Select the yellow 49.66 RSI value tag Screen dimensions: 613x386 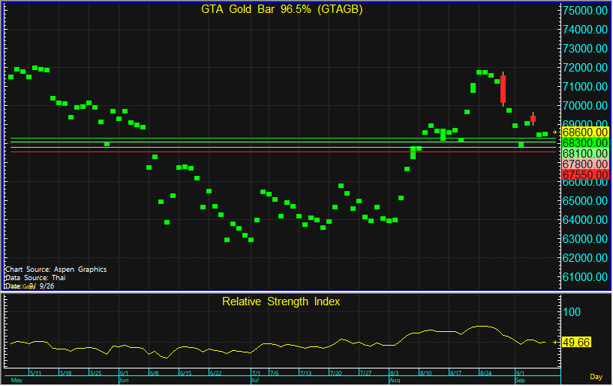point(576,342)
